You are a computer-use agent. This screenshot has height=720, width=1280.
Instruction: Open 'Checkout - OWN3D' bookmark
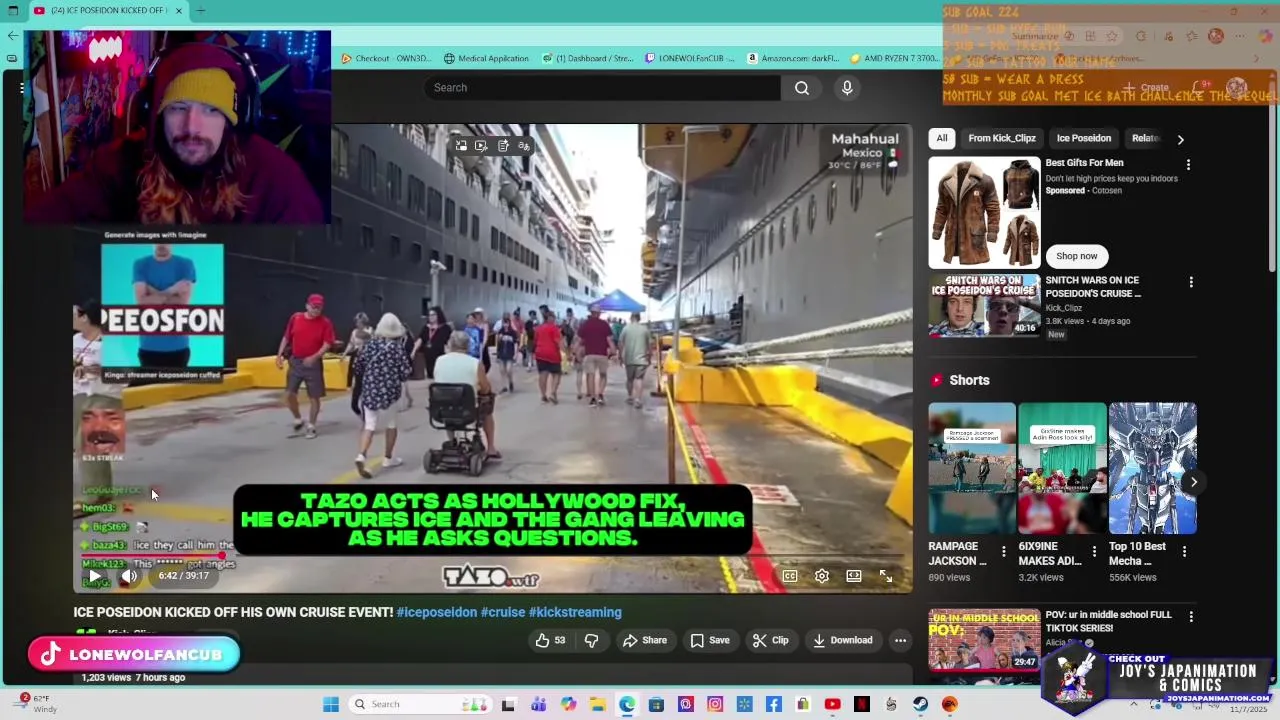click(x=386, y=58)
